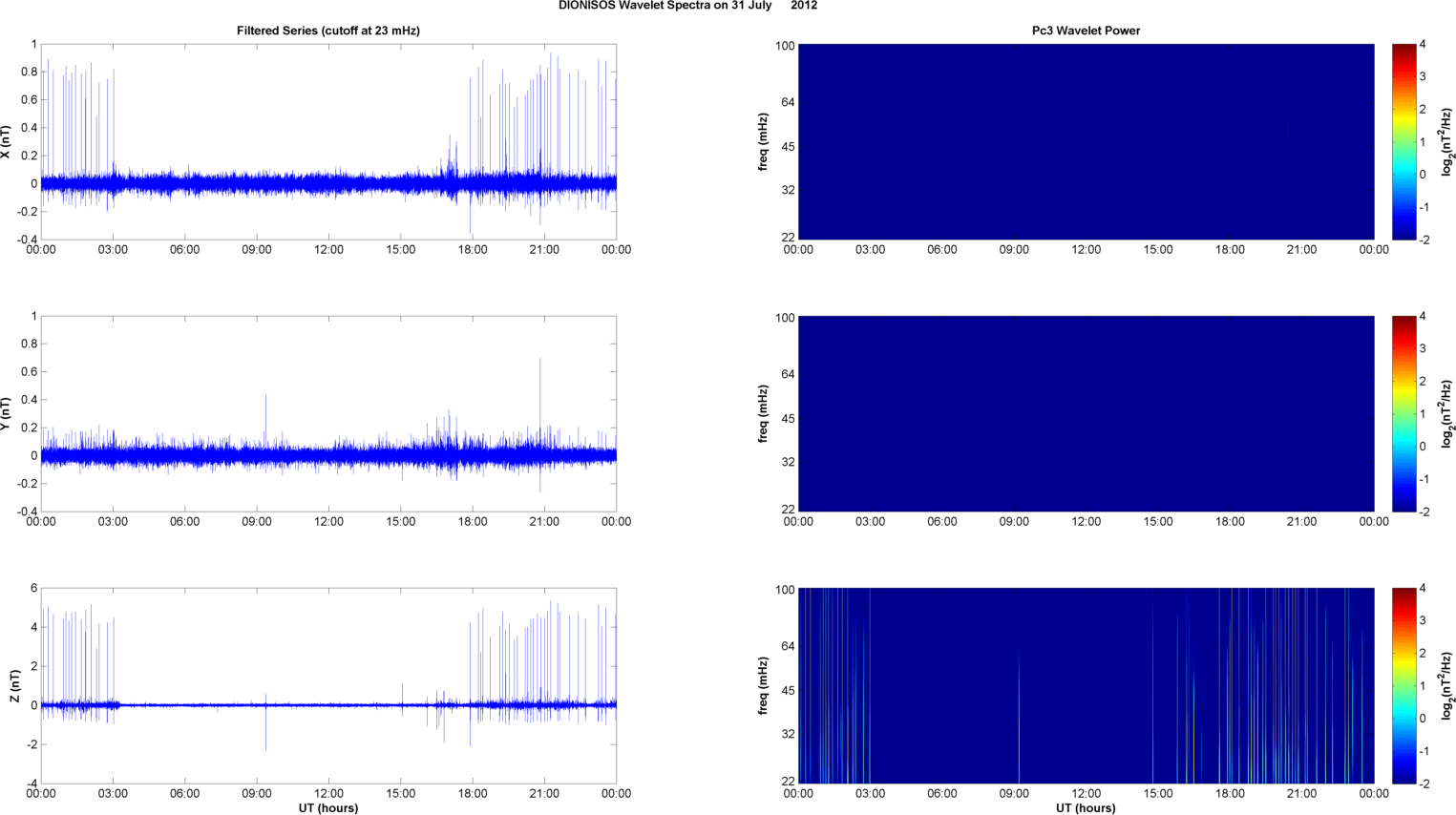Click the '-4' tick on the Z (nT) axis
The image size is (1456, 815).
tap(32, 784)
